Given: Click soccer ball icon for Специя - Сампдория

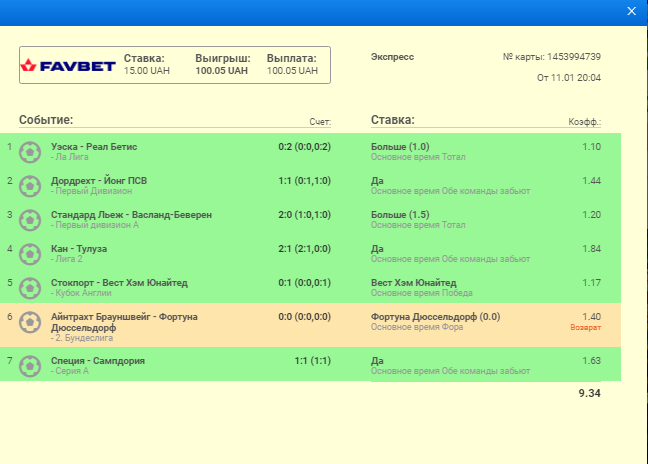Looking at the screenshot, I should coord(30,365).
